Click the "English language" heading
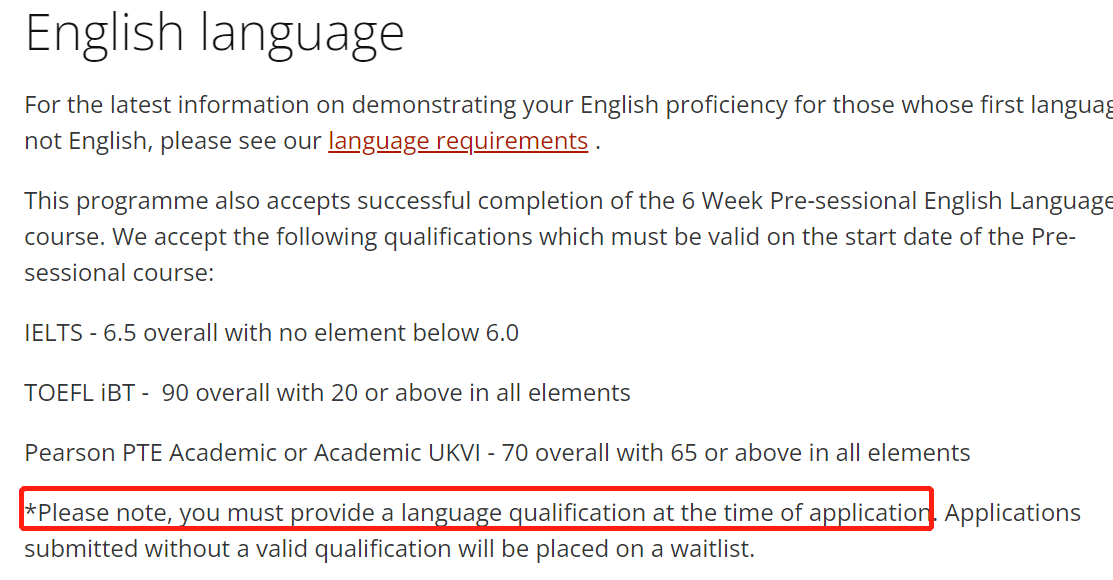Viewport: 1113px width, 580px height. pyautogui.click(x=214, y=32)
